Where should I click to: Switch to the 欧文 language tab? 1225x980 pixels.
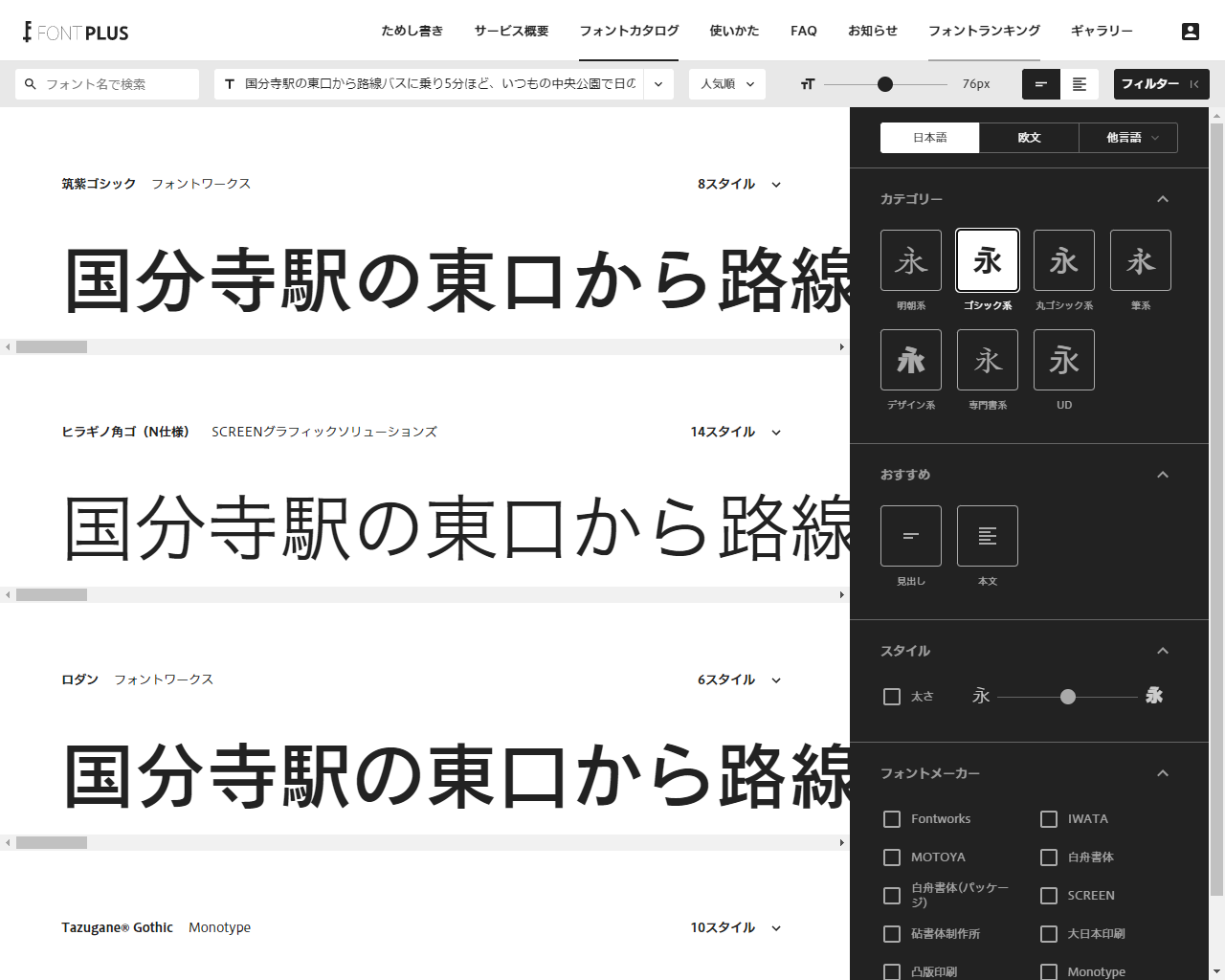[1029, 137]
